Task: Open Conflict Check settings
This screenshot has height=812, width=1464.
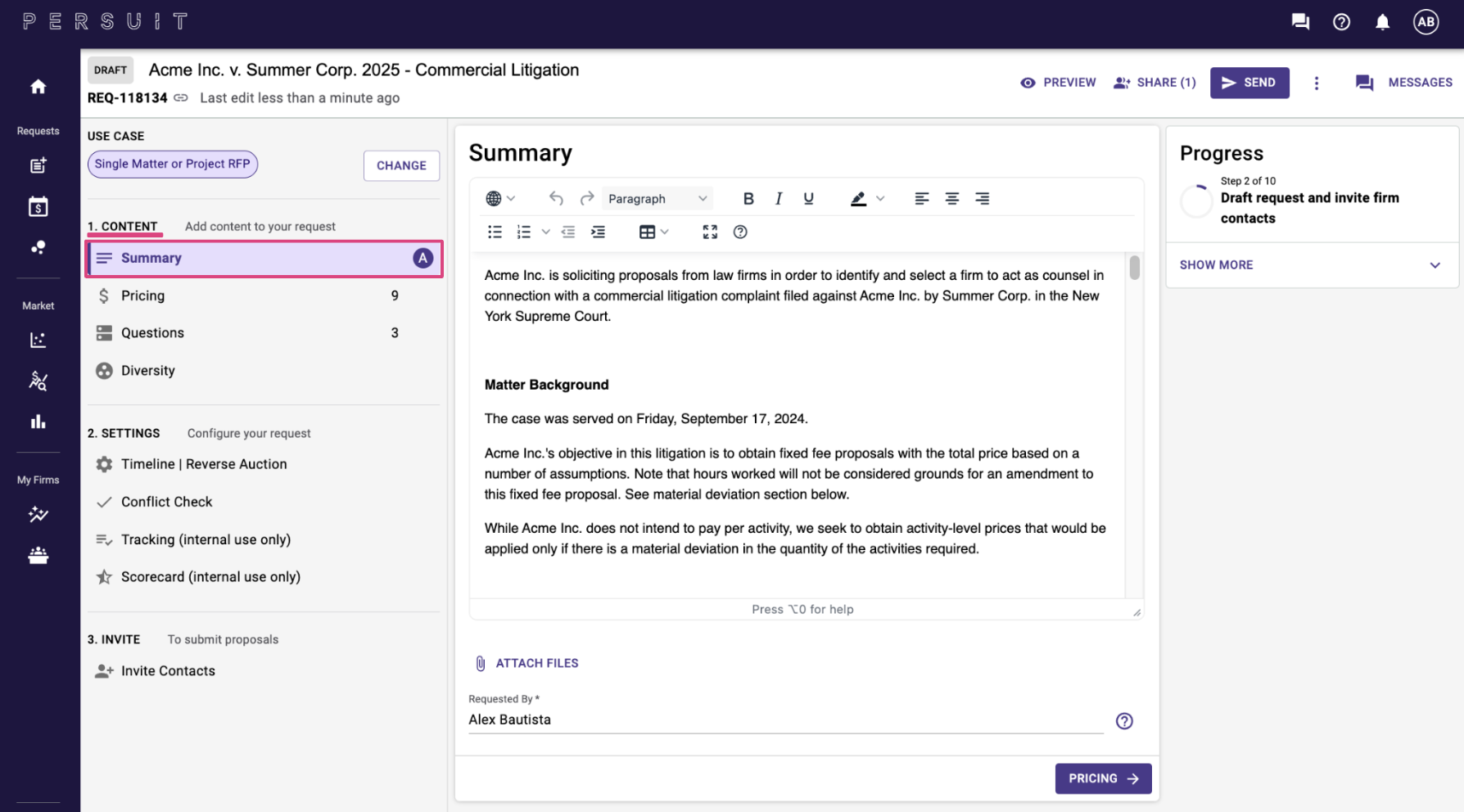Action: [264, 502]
